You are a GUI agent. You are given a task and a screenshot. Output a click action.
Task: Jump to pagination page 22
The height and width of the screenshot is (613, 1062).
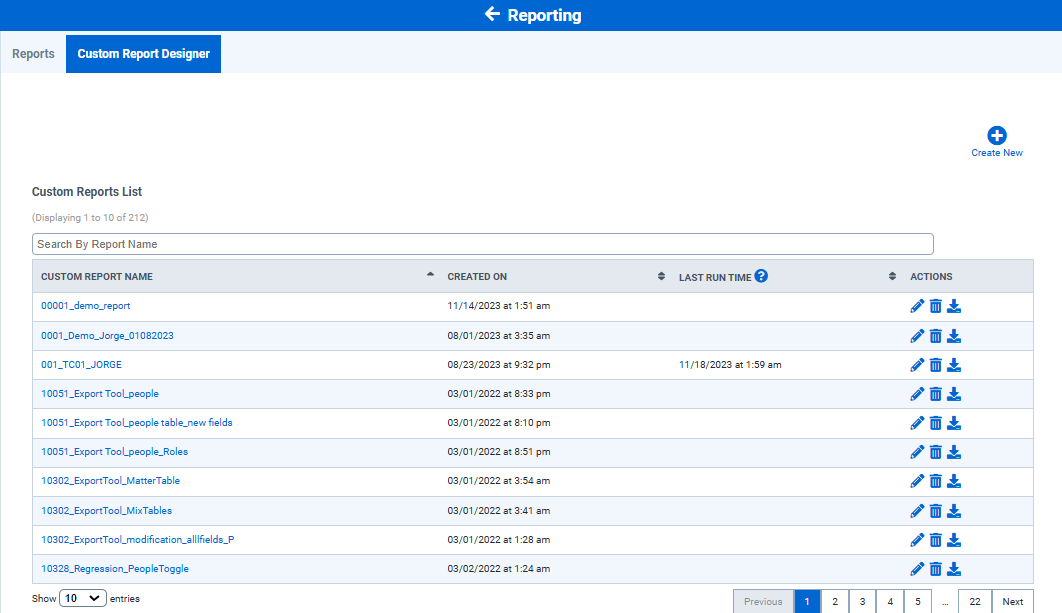tap(975, 601)
